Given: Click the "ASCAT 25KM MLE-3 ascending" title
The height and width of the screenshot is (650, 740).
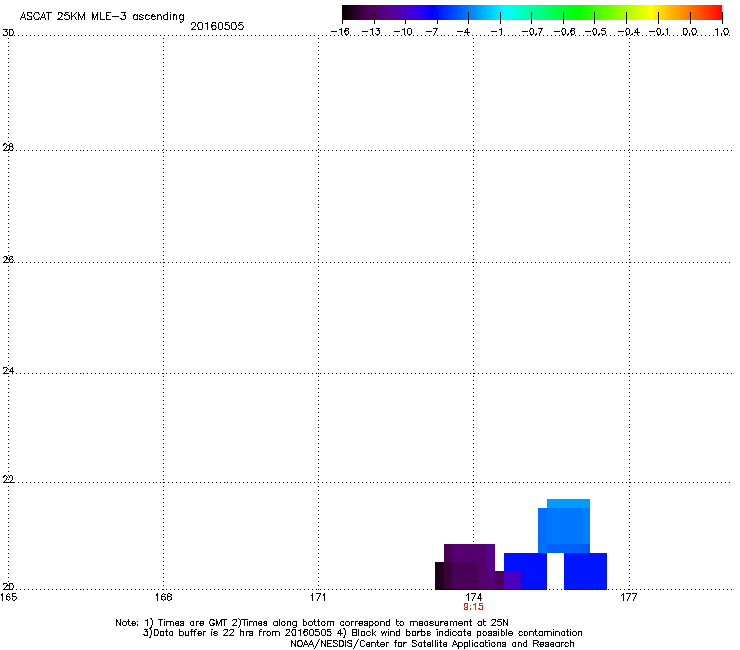Looking at the screenshot, I should (102, 16).
